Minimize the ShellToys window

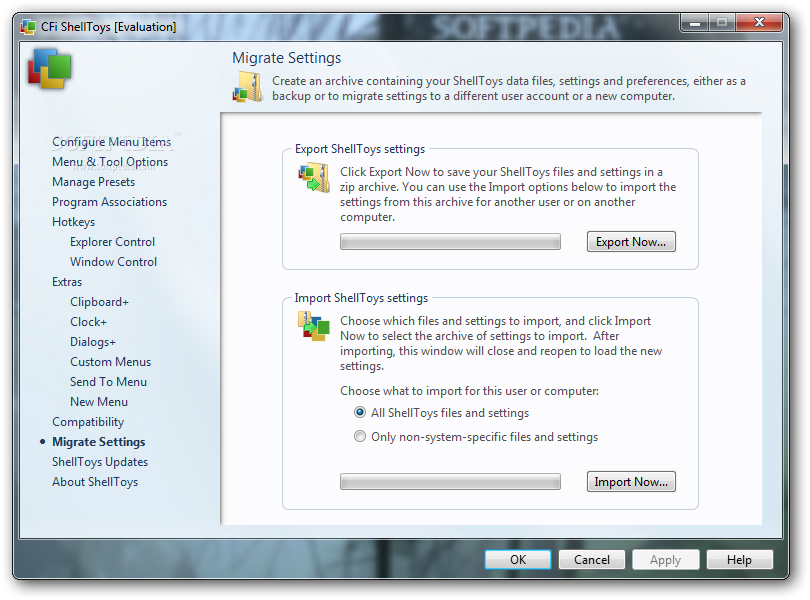tap(695, 23)
